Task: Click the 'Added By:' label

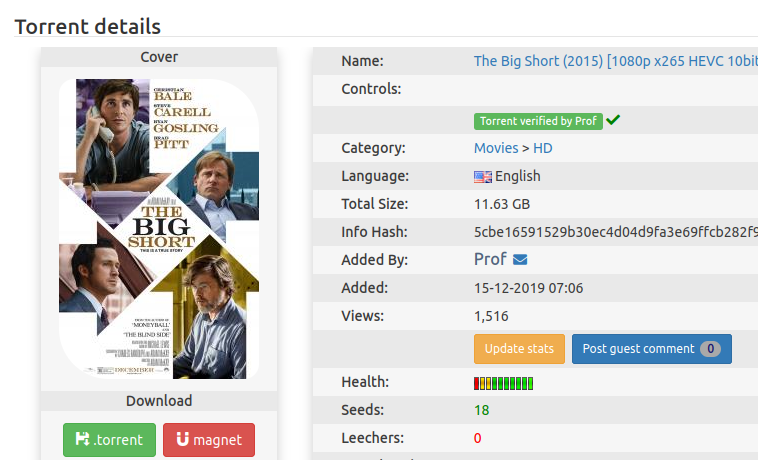Action: click(375, 260)
